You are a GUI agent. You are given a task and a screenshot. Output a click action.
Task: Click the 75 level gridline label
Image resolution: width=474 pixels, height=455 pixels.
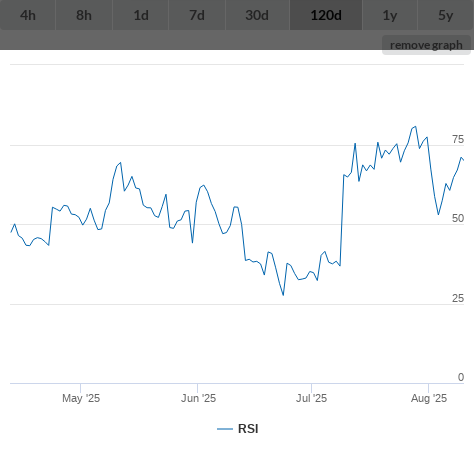click(458, 139)
